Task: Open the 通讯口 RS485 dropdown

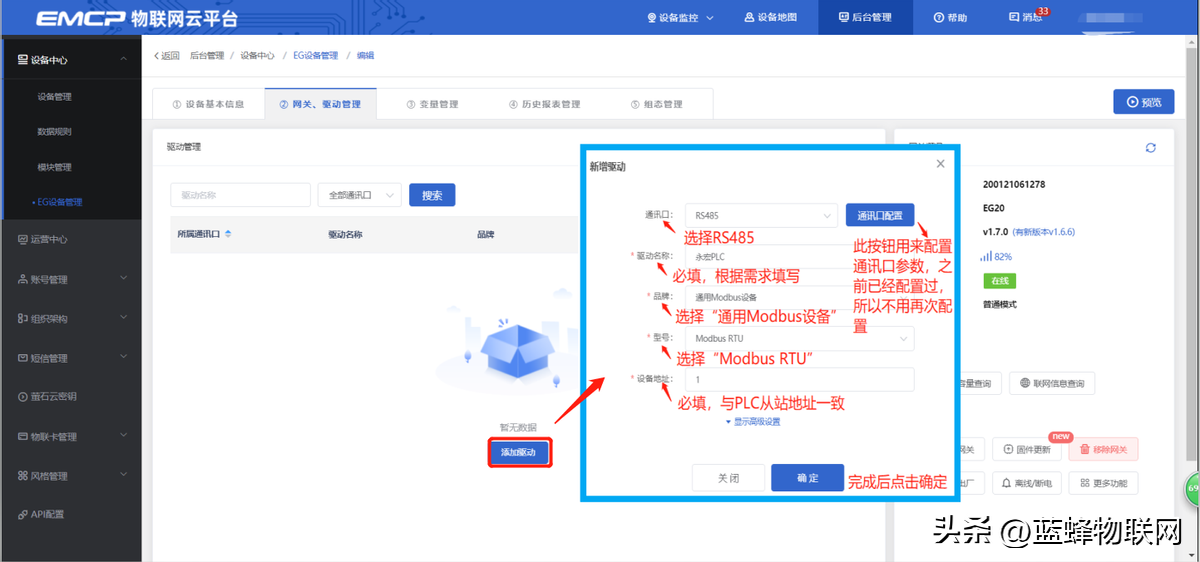Action: [761, 215]
